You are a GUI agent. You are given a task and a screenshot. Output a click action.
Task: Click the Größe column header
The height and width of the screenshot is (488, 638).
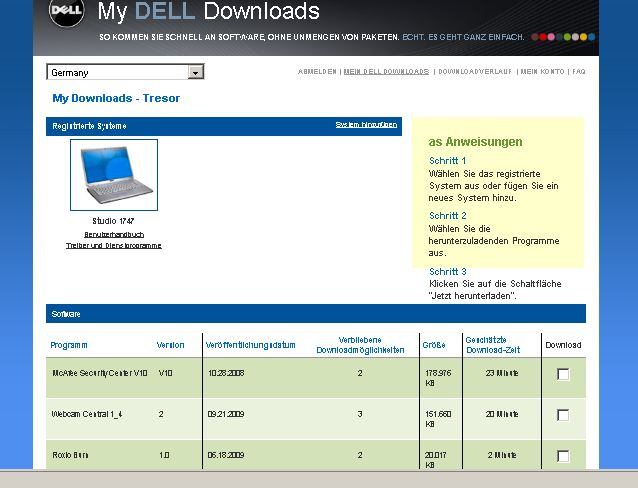coord(434,345)
